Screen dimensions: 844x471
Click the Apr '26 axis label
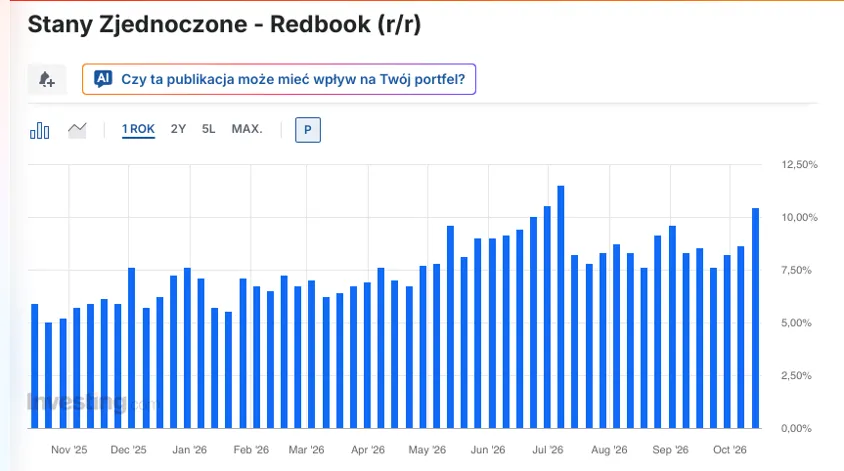pyautogui.click(x=368, y=449)
